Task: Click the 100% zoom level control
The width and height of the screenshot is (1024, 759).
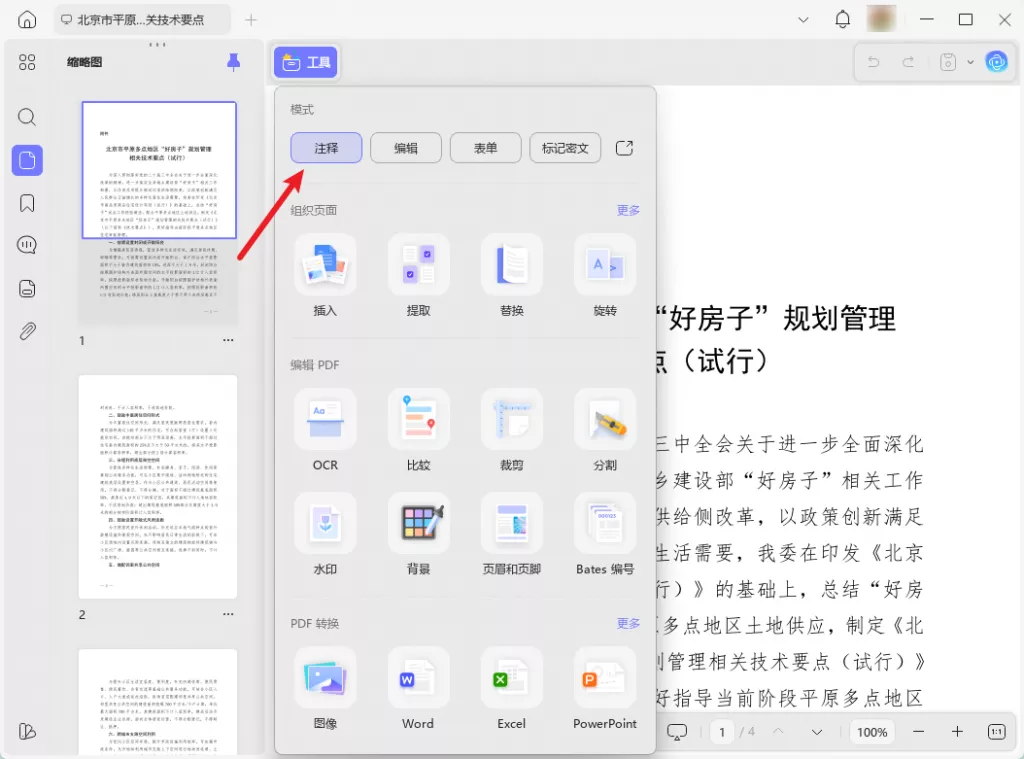Action: coord(871,731)
